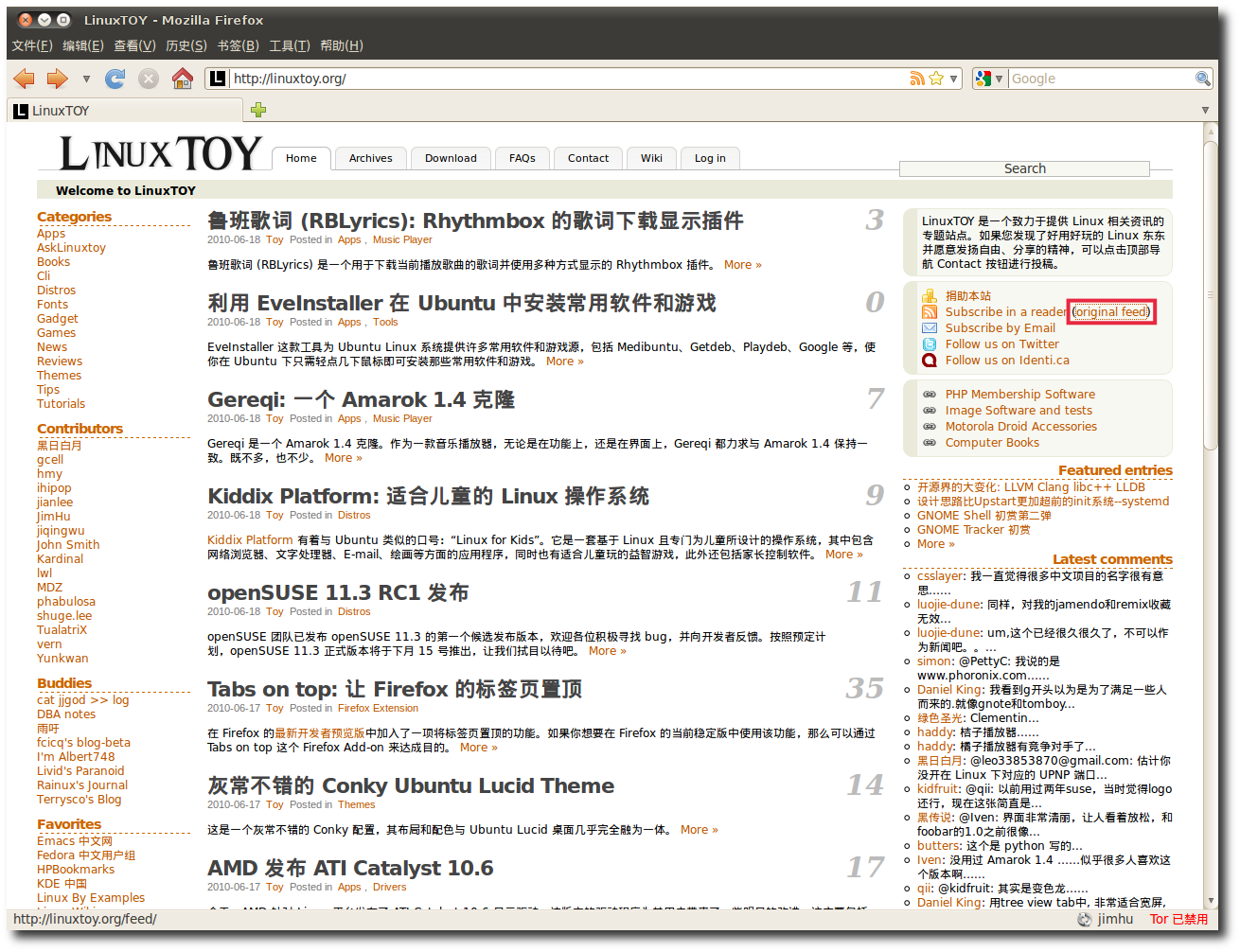Open the 工具(T) menu
1240x952 pixels.
tap(290, 45)
